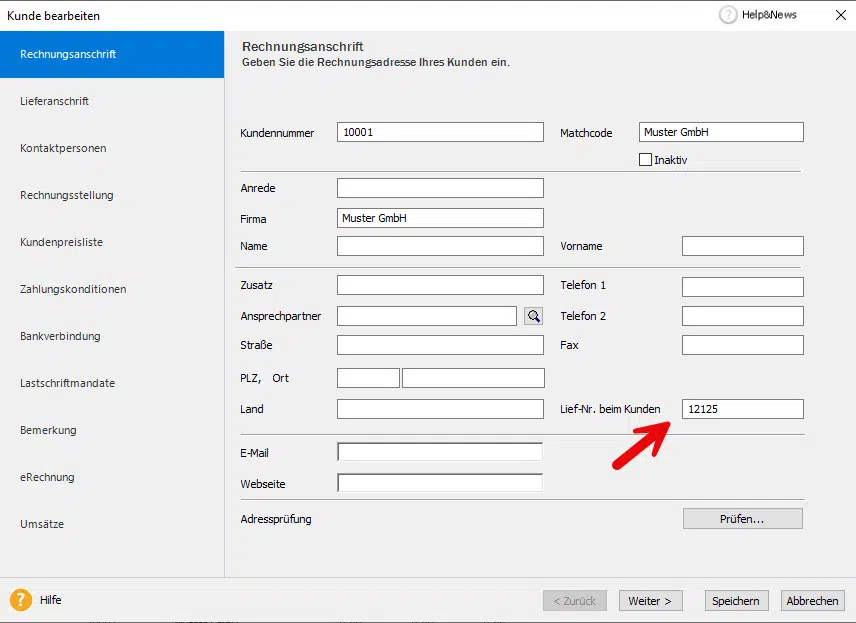Switch to the eRechnung section

point(47,477)
